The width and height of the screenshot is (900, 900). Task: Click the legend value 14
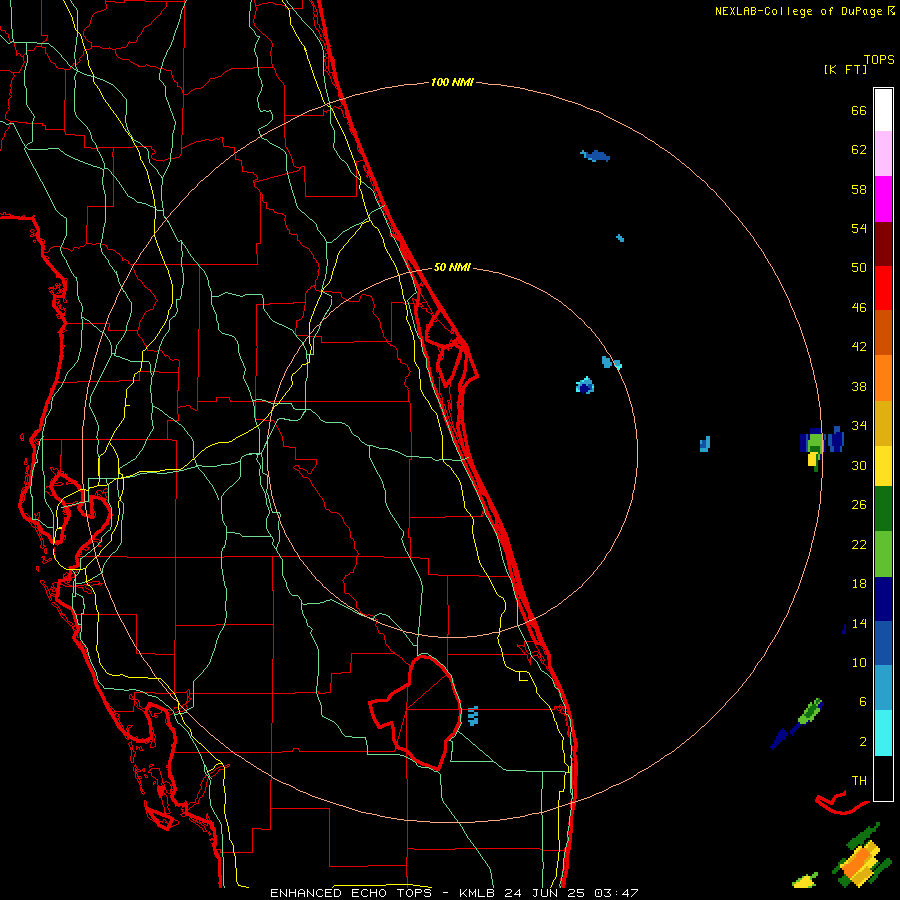(x=859, y=623)
